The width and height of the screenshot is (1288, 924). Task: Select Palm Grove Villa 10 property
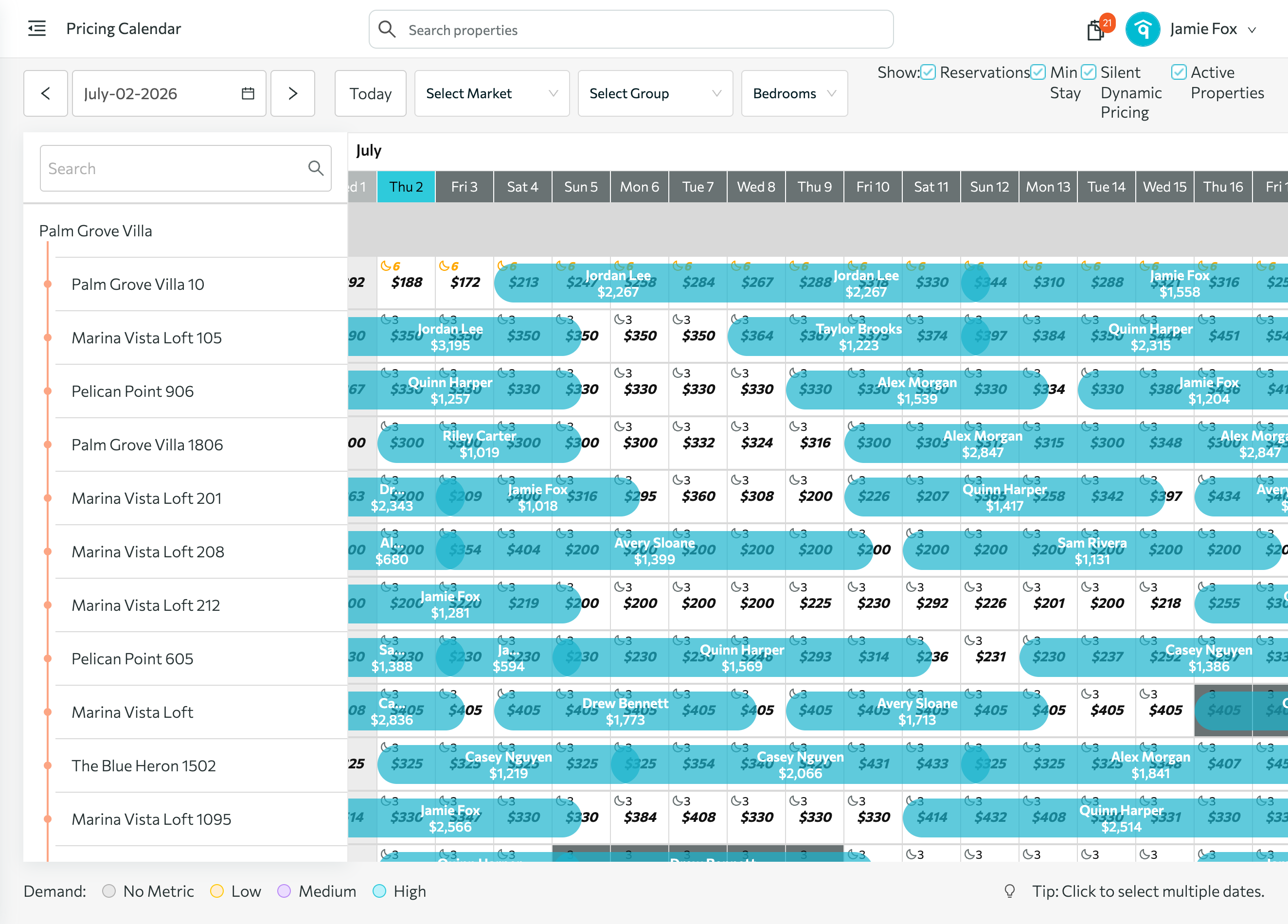pos(138,284)
